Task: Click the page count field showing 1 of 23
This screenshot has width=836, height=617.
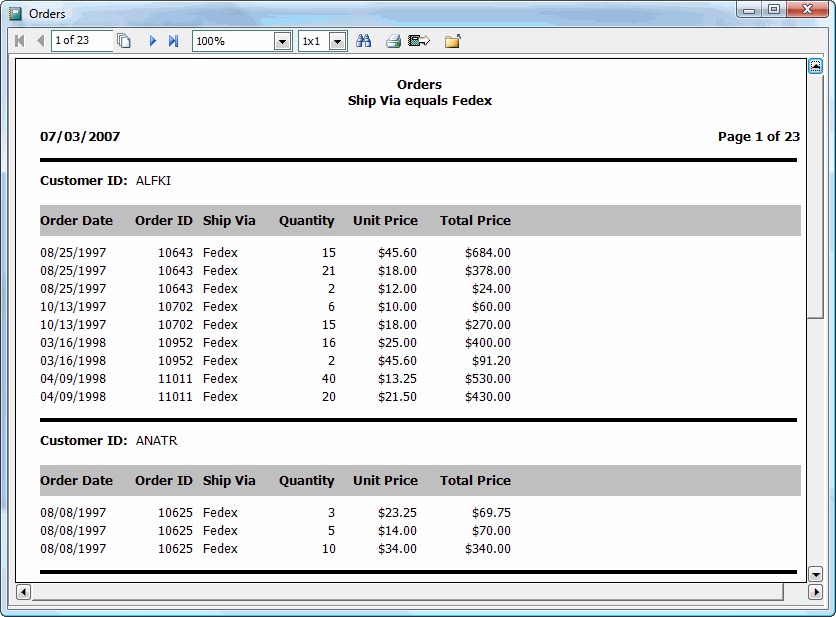Action: 82,41
